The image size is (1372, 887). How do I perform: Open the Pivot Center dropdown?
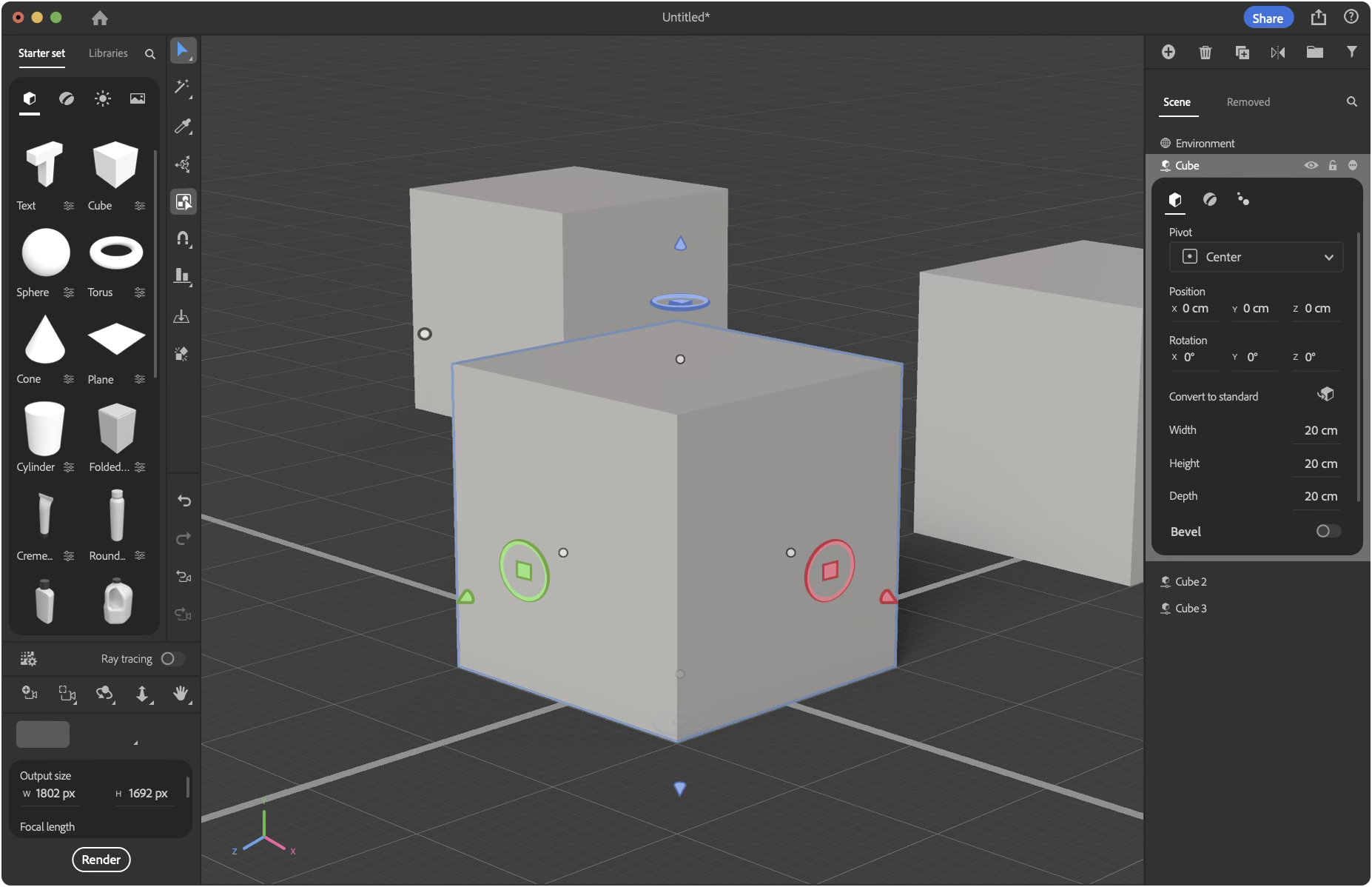click(1256, 257)
